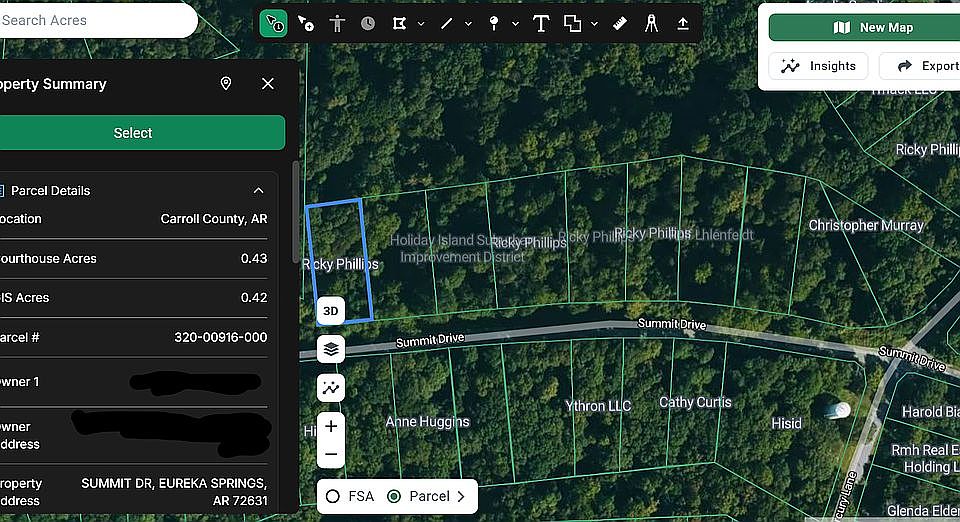
Task: Select the pin marker tool
Action: pos(494,24)
